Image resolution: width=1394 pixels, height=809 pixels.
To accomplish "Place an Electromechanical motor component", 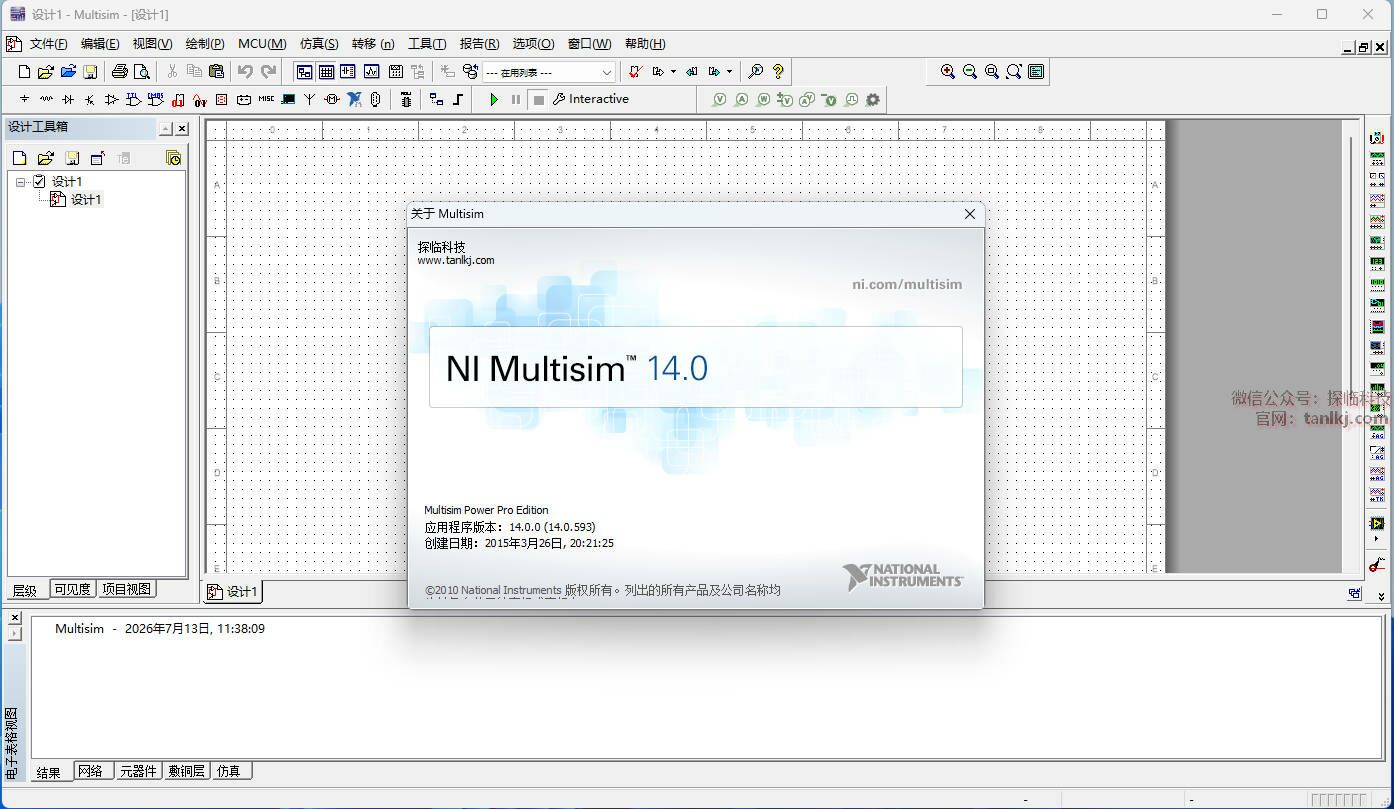I will tap(332, 99).
